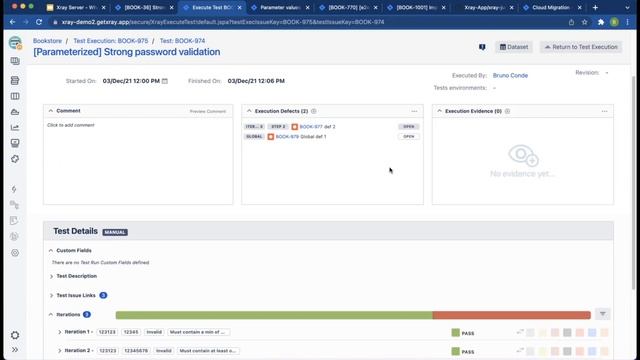Click Return to Test Execution button
This screenshot has width=640, height=360.
click(x=581, y=47)
